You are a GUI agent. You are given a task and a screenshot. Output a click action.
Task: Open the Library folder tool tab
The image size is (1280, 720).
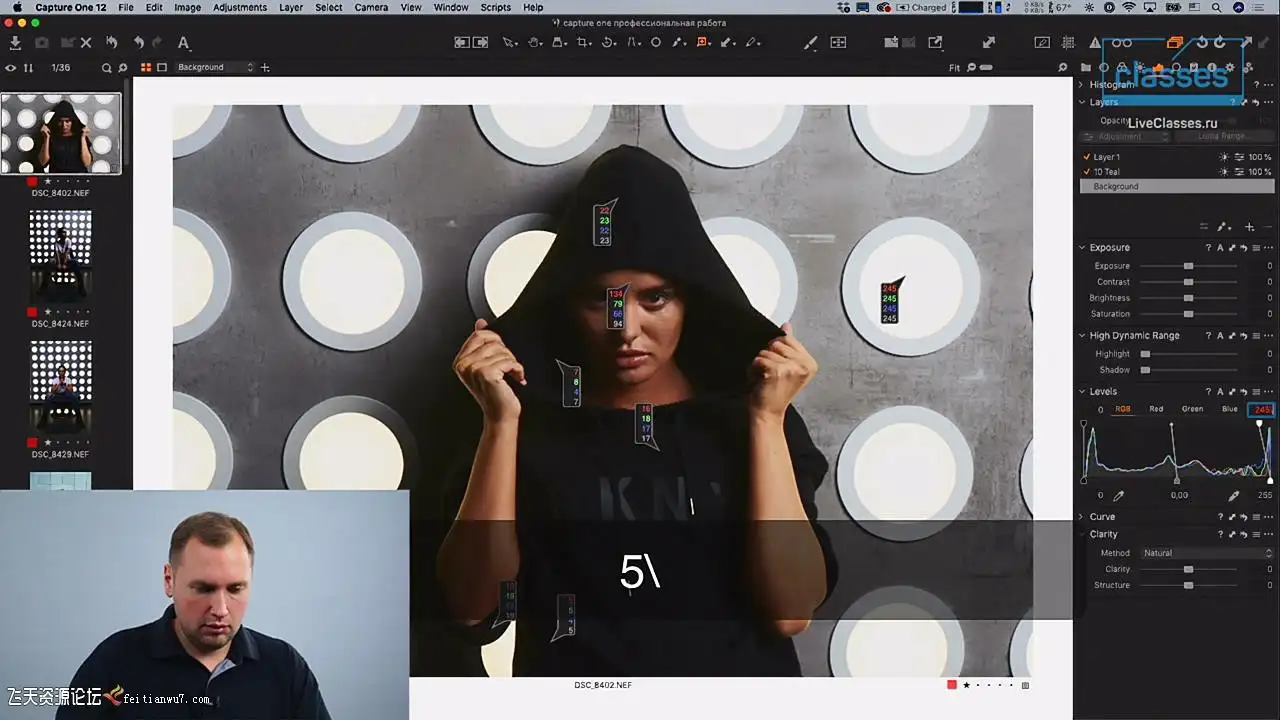coord(1086,68)
